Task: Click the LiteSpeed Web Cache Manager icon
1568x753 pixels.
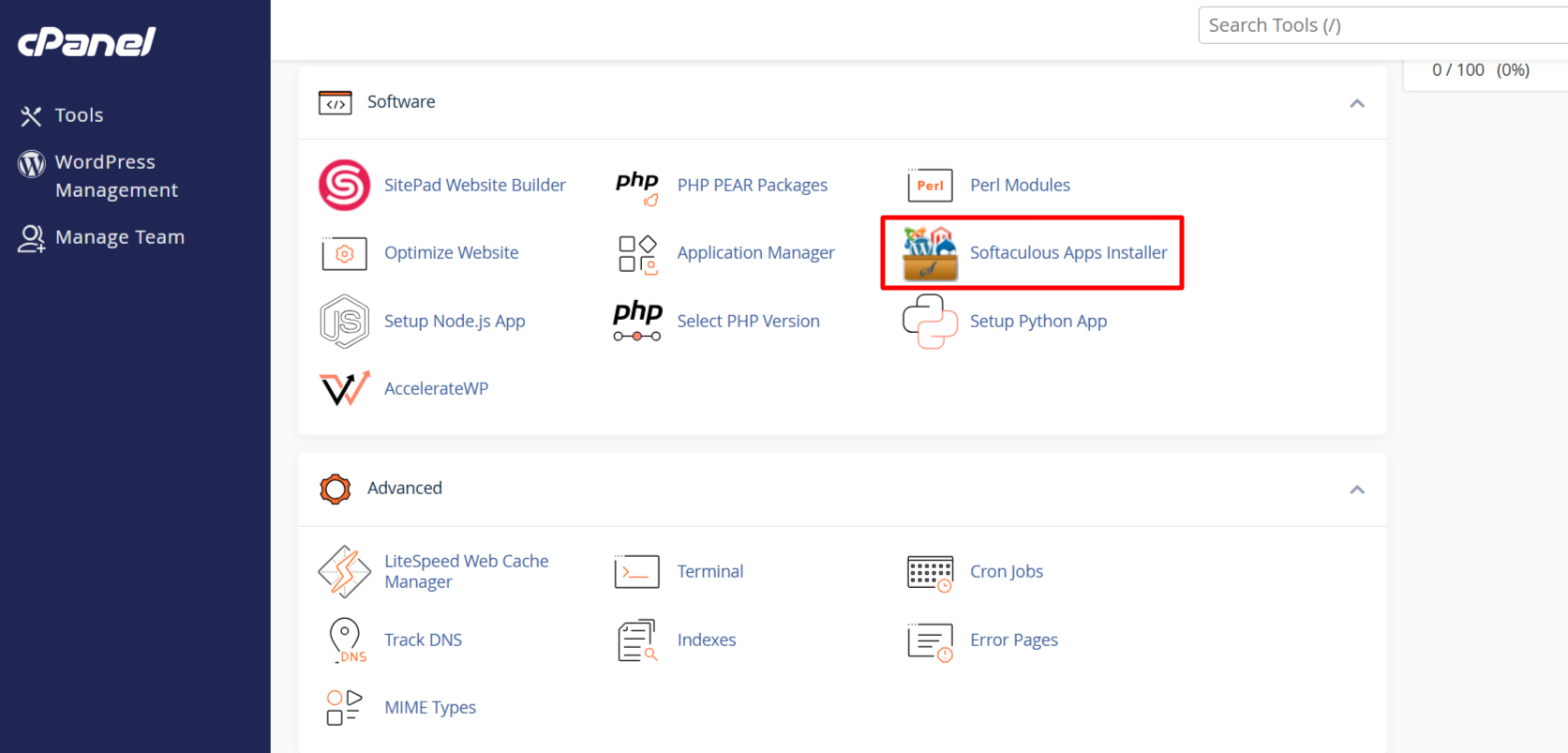Action: [345, 572]
